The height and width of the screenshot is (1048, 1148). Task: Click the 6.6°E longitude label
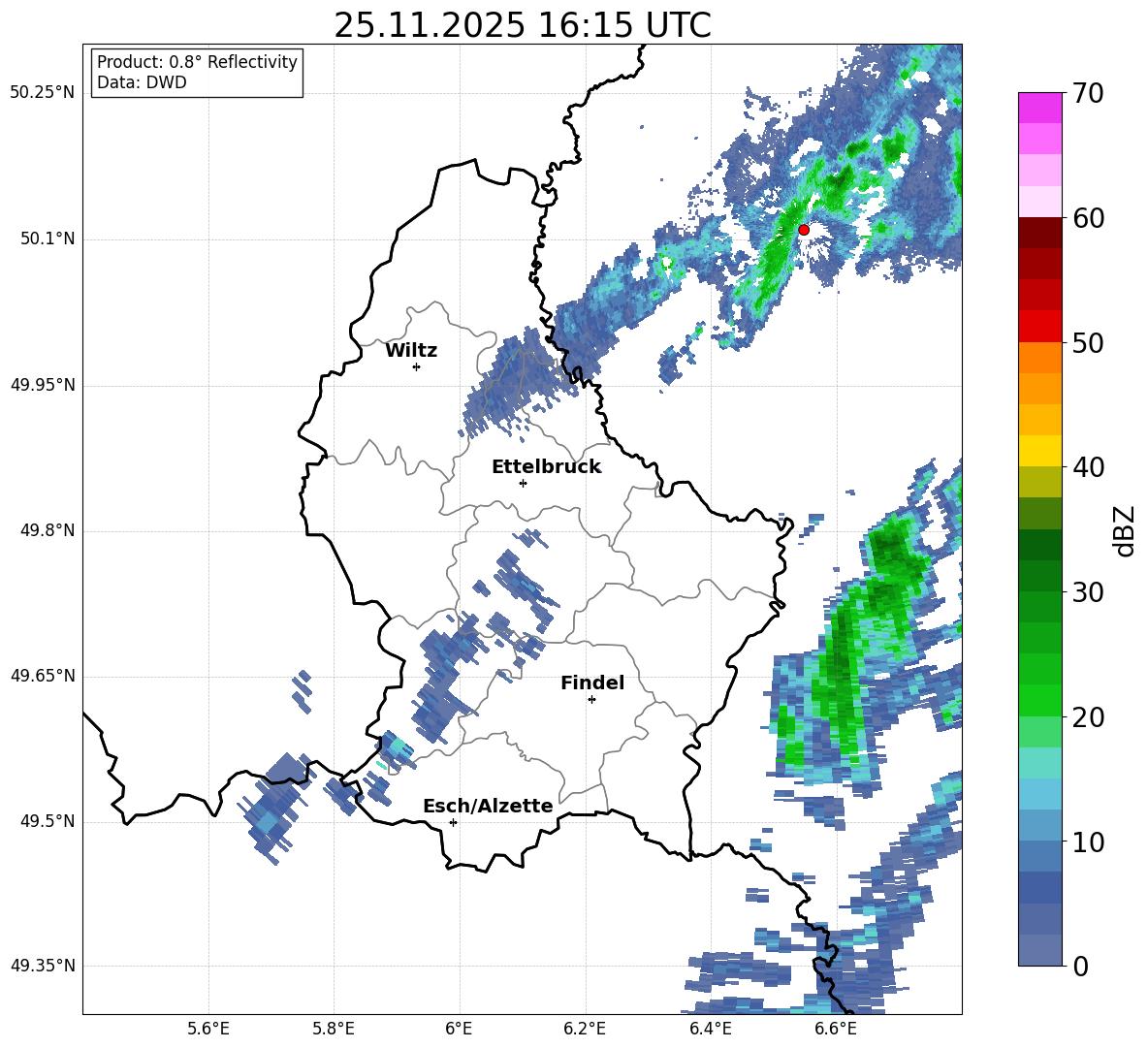836,1029
